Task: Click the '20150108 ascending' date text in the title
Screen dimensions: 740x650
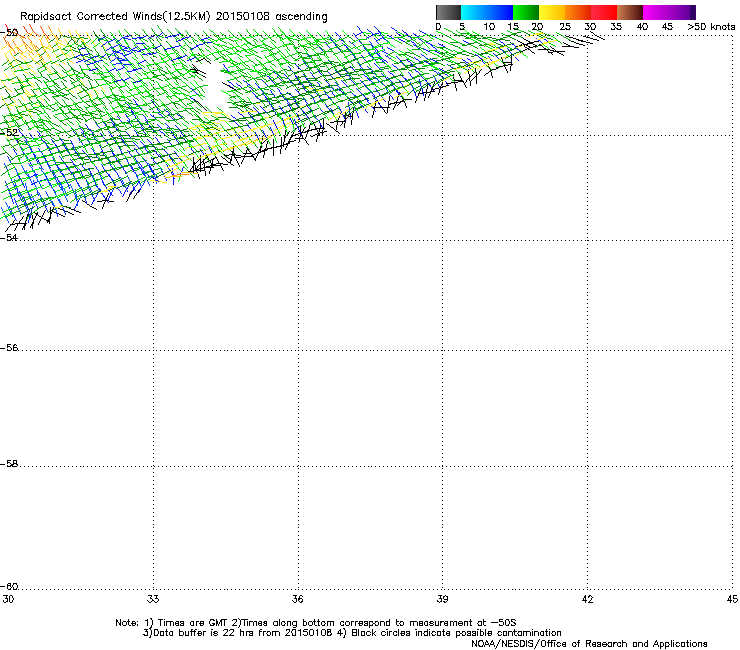Action: 271,17
